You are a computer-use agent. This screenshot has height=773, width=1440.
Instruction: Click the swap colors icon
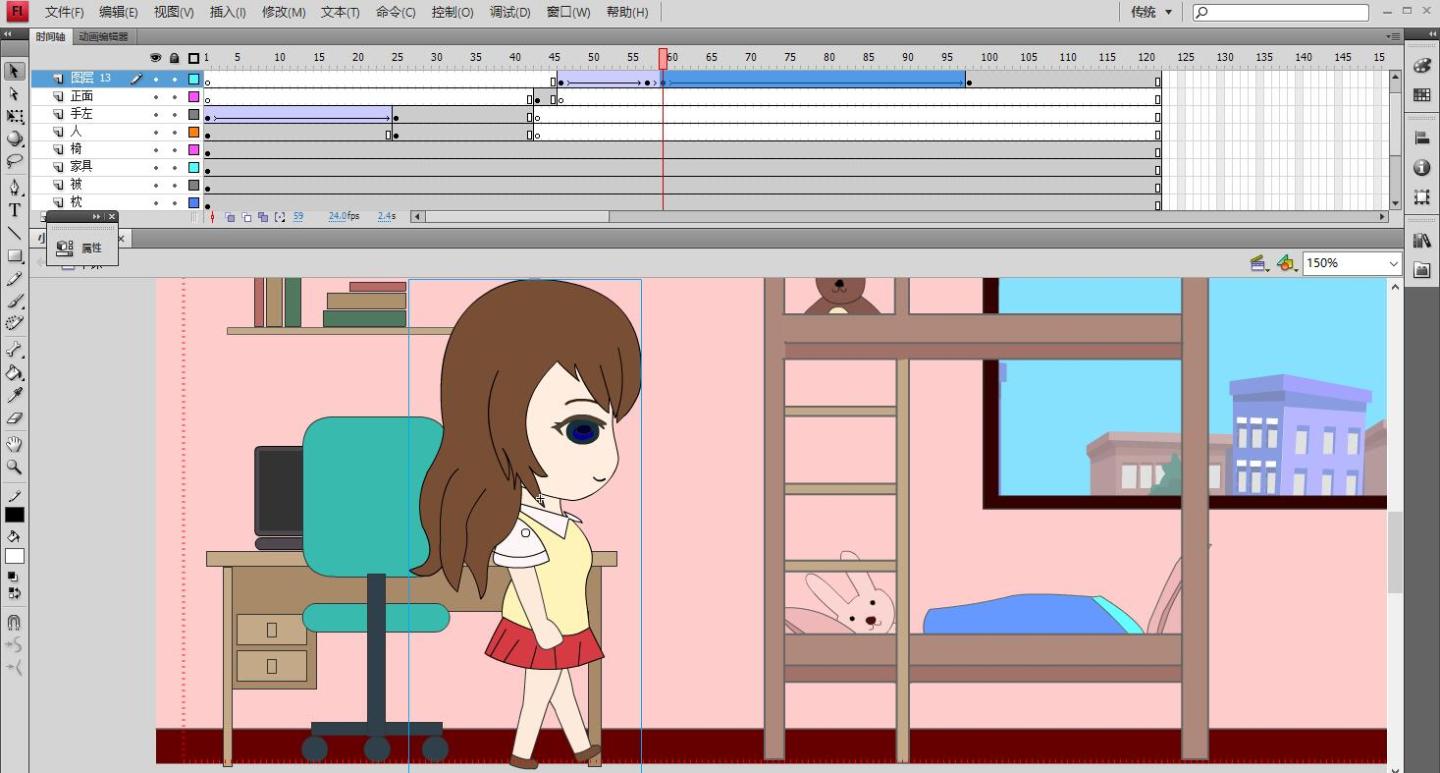[13, 593]
